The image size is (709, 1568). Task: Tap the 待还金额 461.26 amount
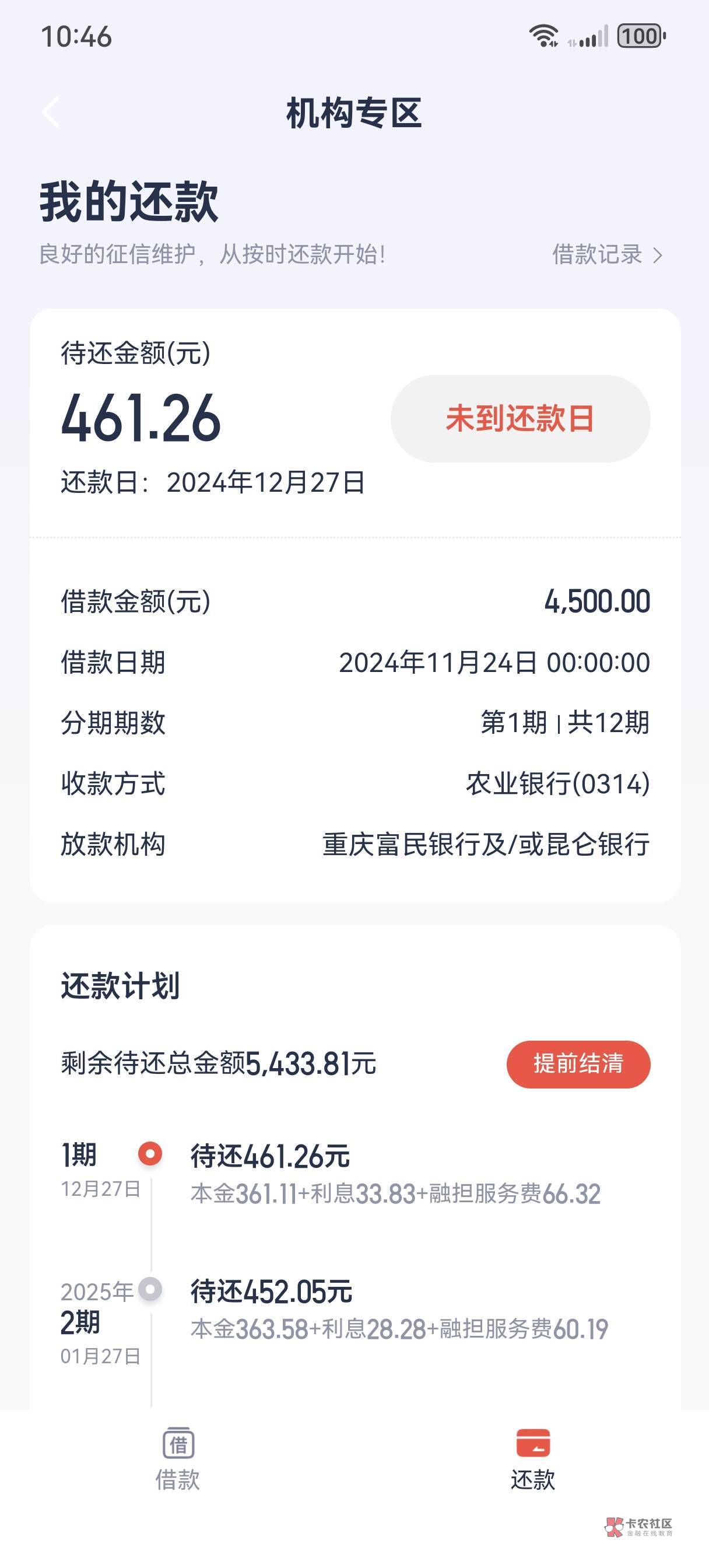(x=141, y=418)
